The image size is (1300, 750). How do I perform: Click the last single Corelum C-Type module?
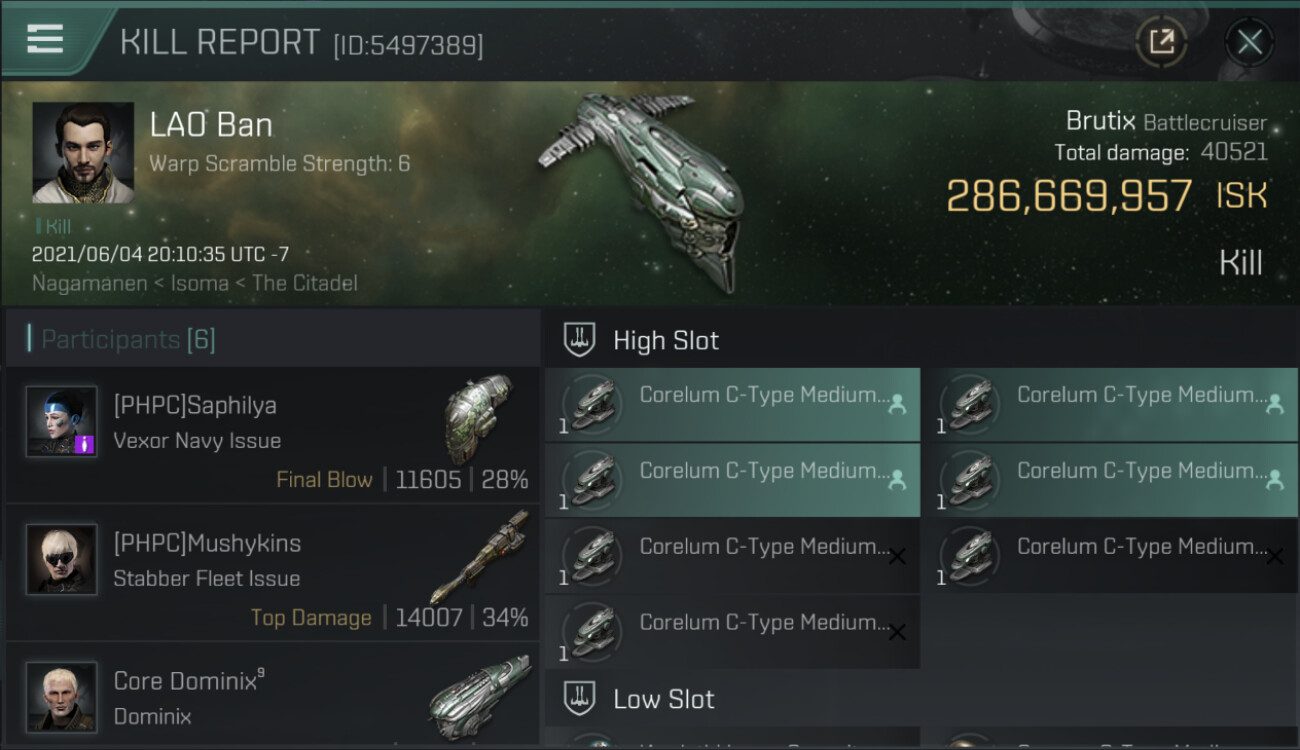(x=732, y=632)
